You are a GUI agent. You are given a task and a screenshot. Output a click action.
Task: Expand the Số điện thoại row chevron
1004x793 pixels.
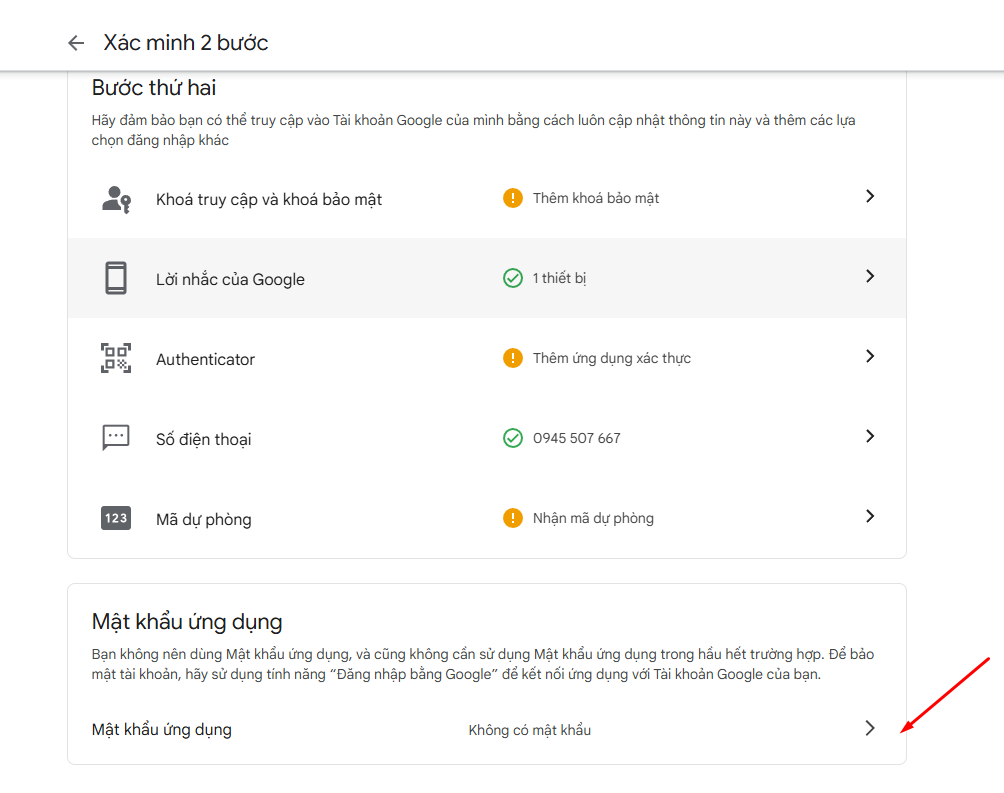[869, 437]
